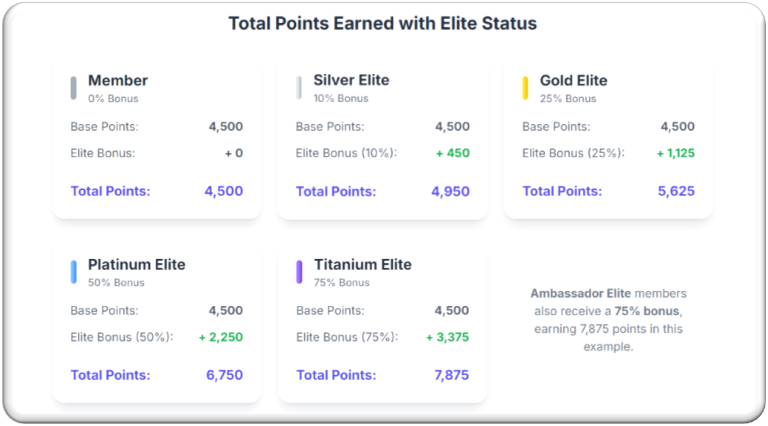
Task: Click Member total points value 4,500
Action: (x=223, y=191)
